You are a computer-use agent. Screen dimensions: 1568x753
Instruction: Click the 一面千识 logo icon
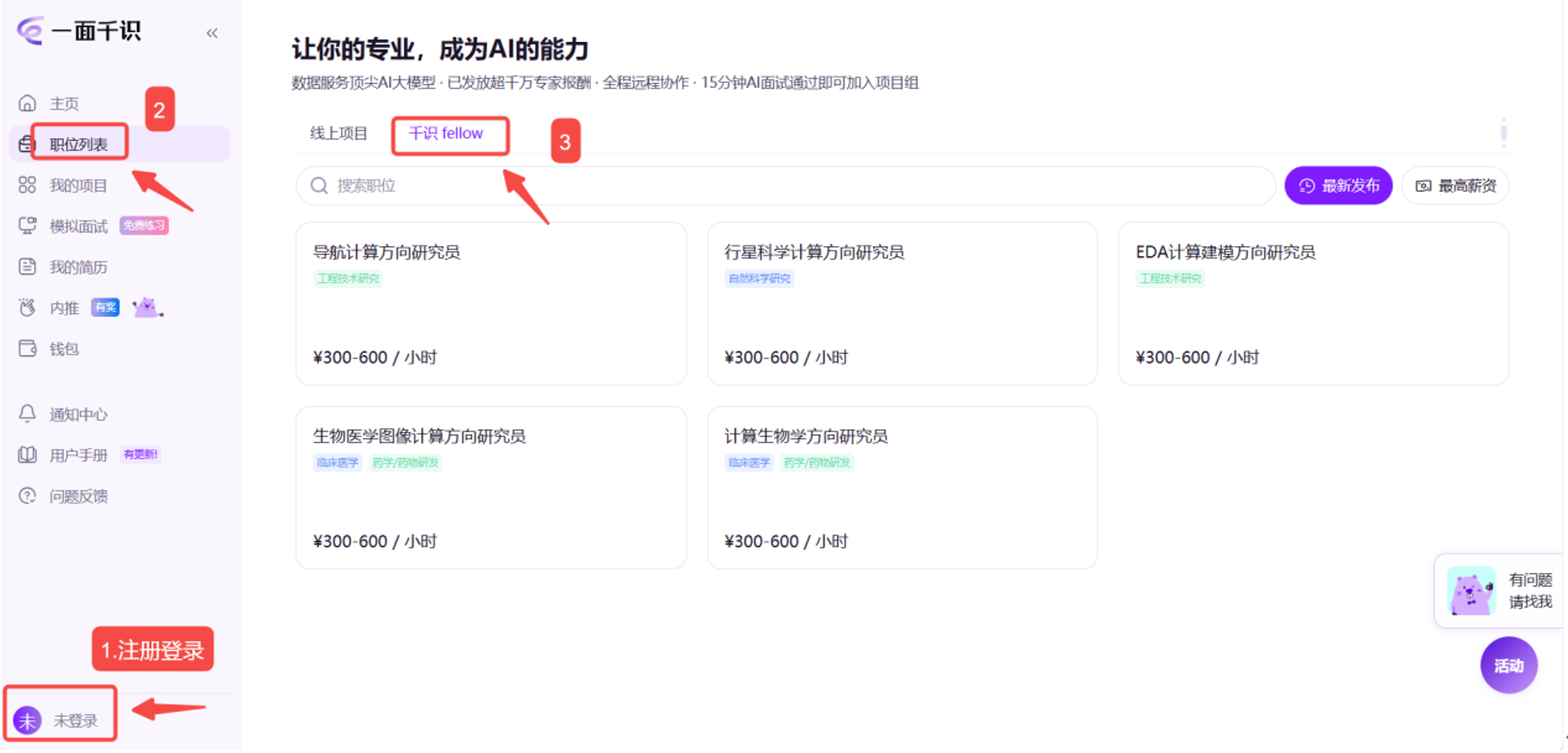click(x=30, y=30)
